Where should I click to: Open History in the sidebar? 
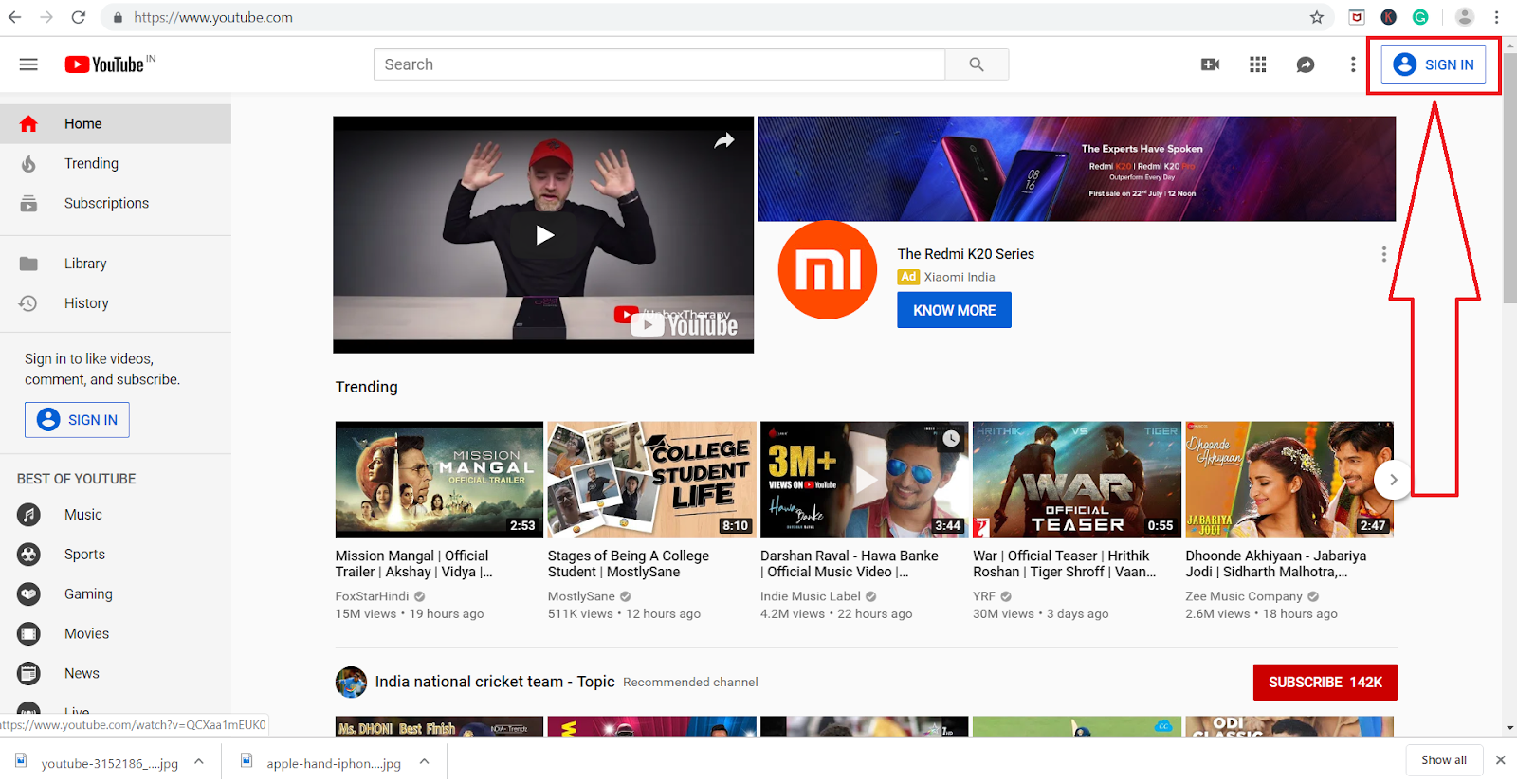click(x=116, y=303)
